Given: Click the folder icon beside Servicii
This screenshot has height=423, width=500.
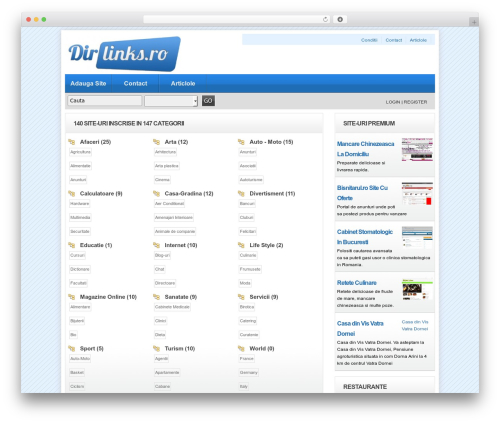Looking at the screenshot, I should coord(241,297).
